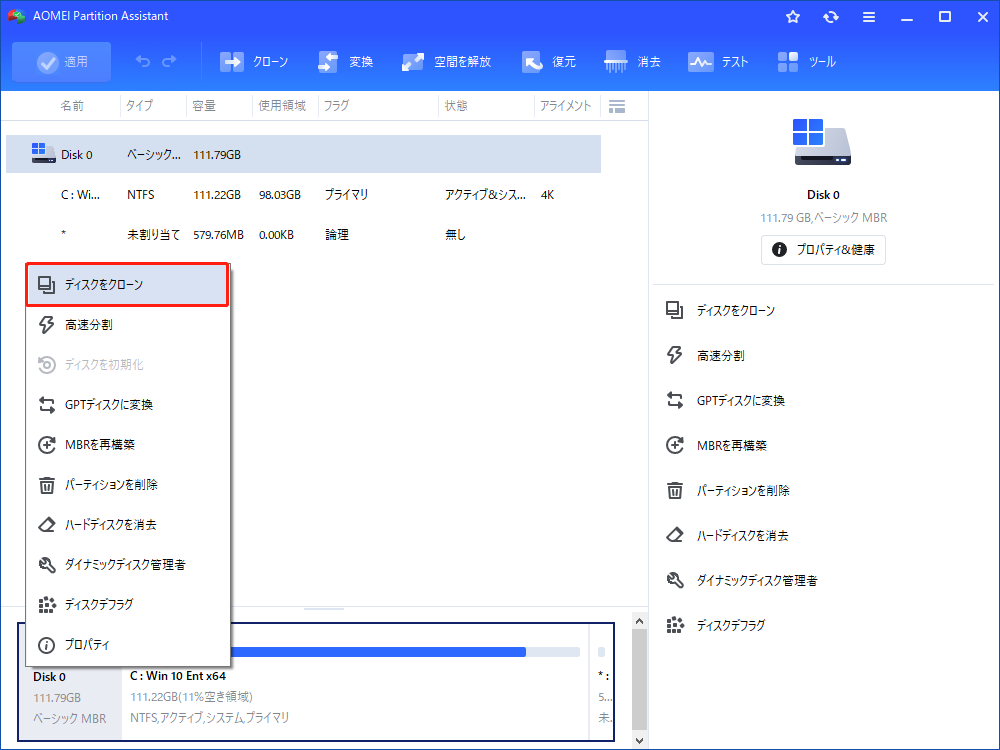
Task: Select the unallocated (未割り当て) 579.76MB row
Action: 304,235
